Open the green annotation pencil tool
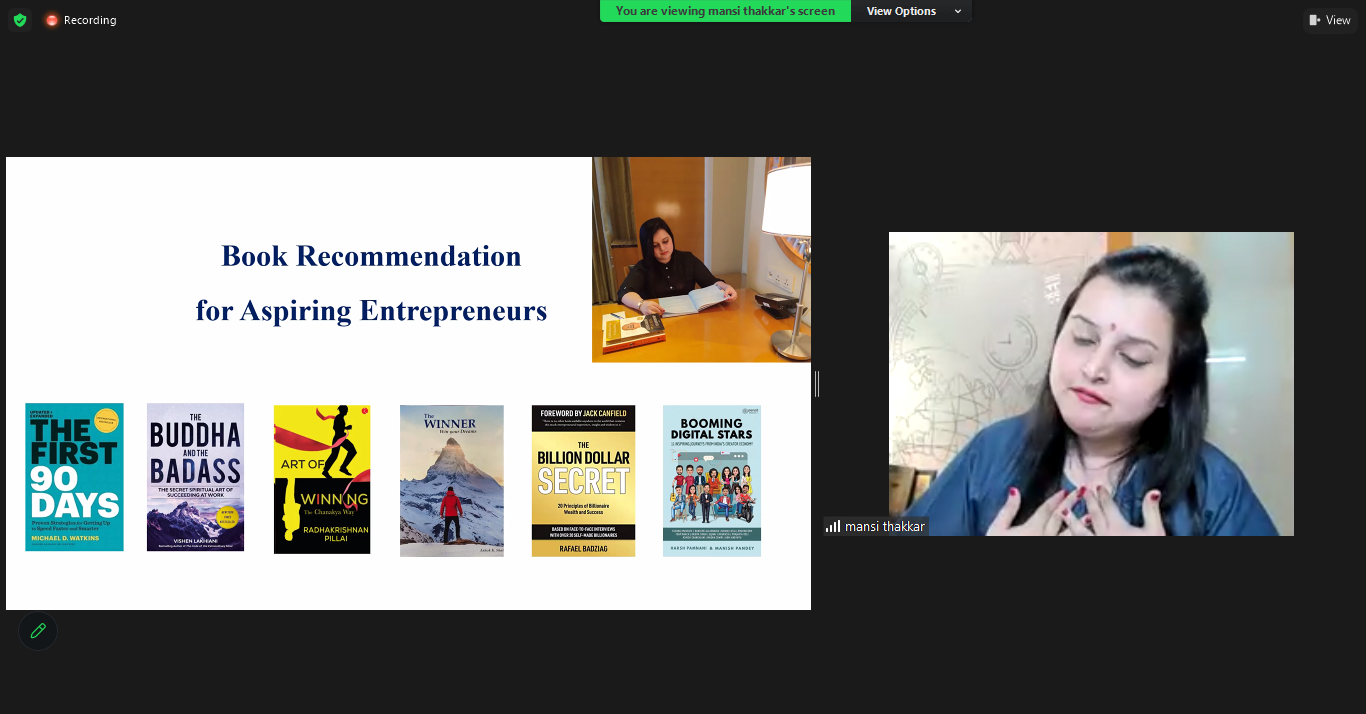 point(38,631)
